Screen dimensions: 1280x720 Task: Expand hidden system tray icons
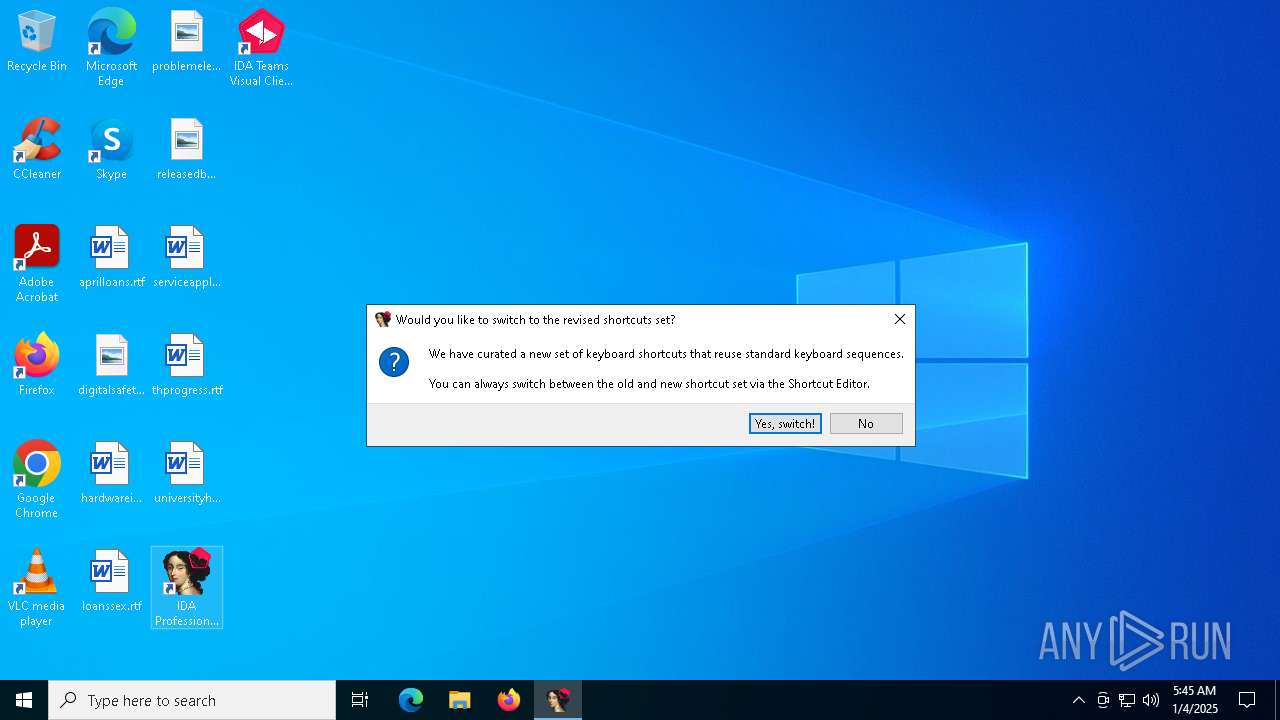pyautogui.click(x=1078, y=700)
